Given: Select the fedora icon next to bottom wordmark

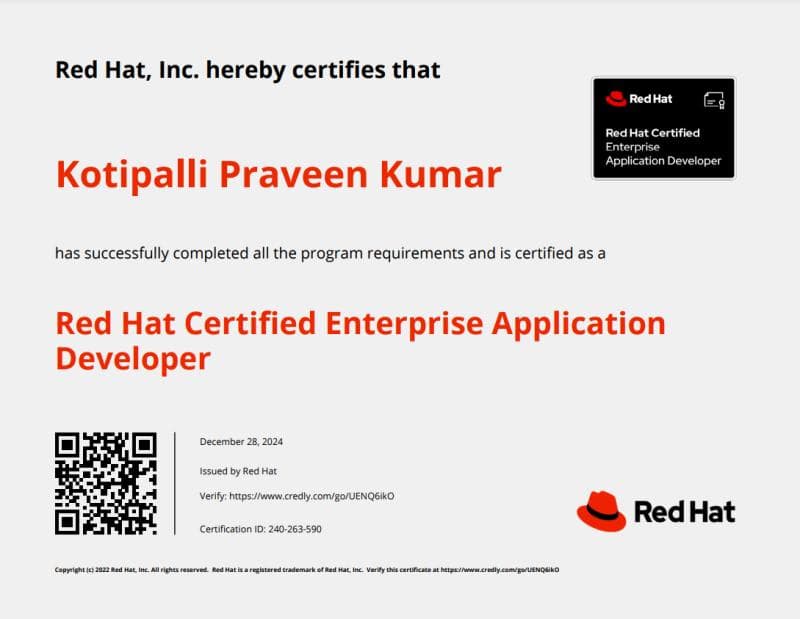Looking at the screenshot, I should tap(604, 512).
